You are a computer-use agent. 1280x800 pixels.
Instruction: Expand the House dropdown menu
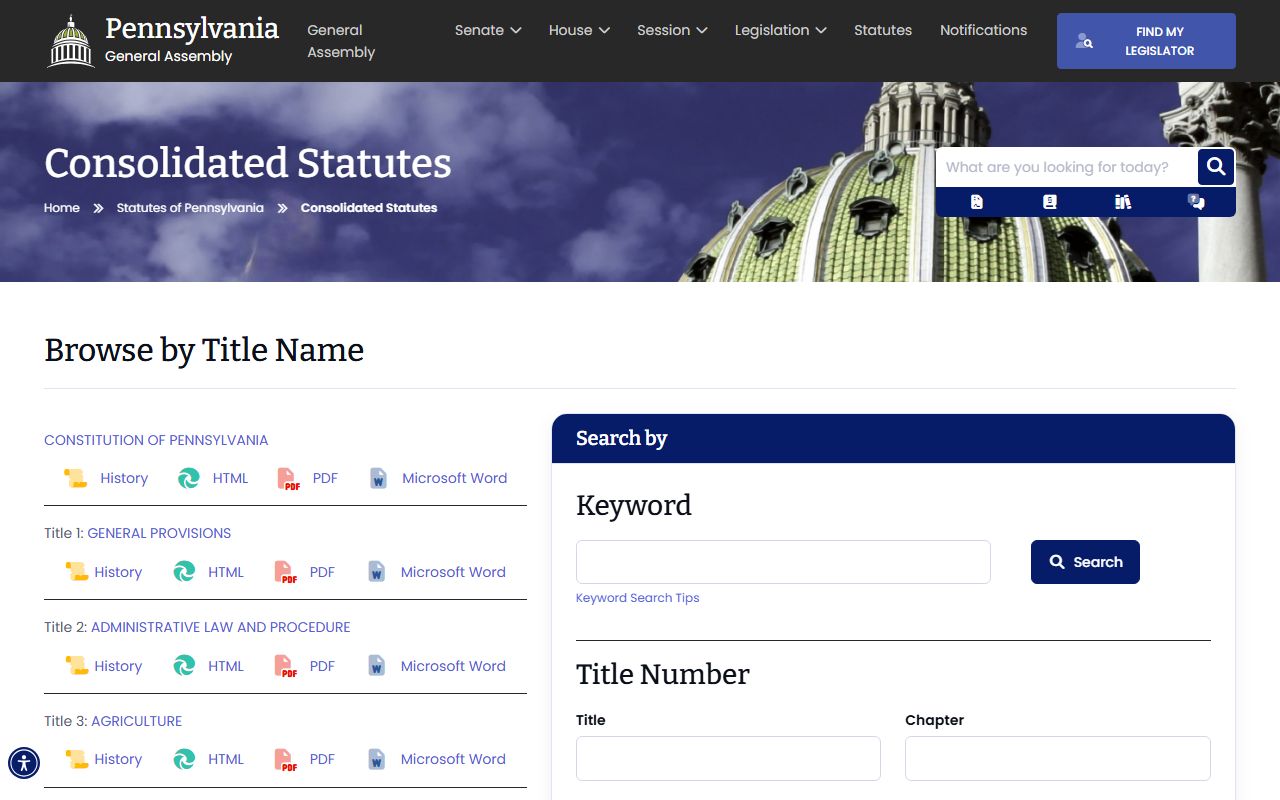[579, 30]
